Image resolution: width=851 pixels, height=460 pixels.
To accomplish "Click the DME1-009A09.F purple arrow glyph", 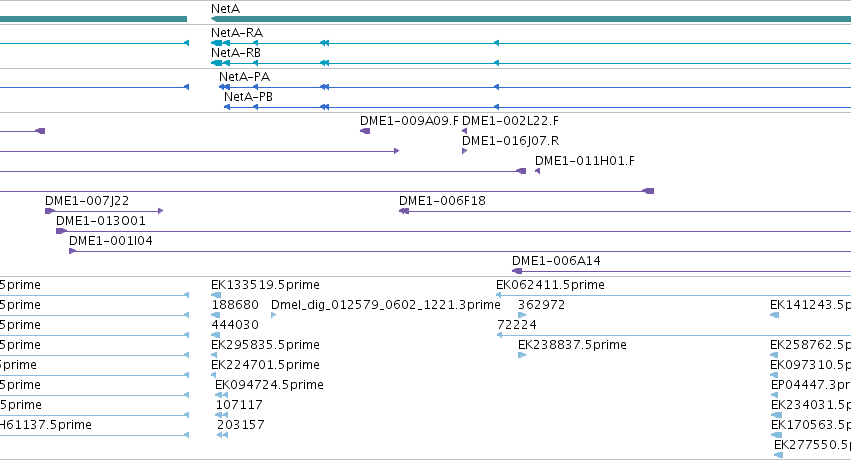I will pyautogui.click(x=365, y=131).
